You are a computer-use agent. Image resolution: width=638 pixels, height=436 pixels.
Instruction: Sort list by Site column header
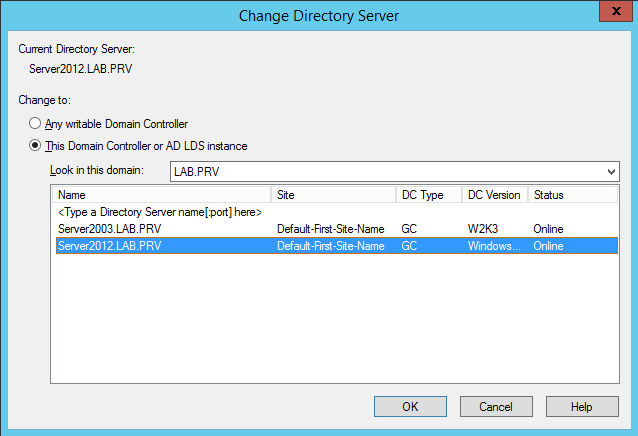[x=332, y=195]
